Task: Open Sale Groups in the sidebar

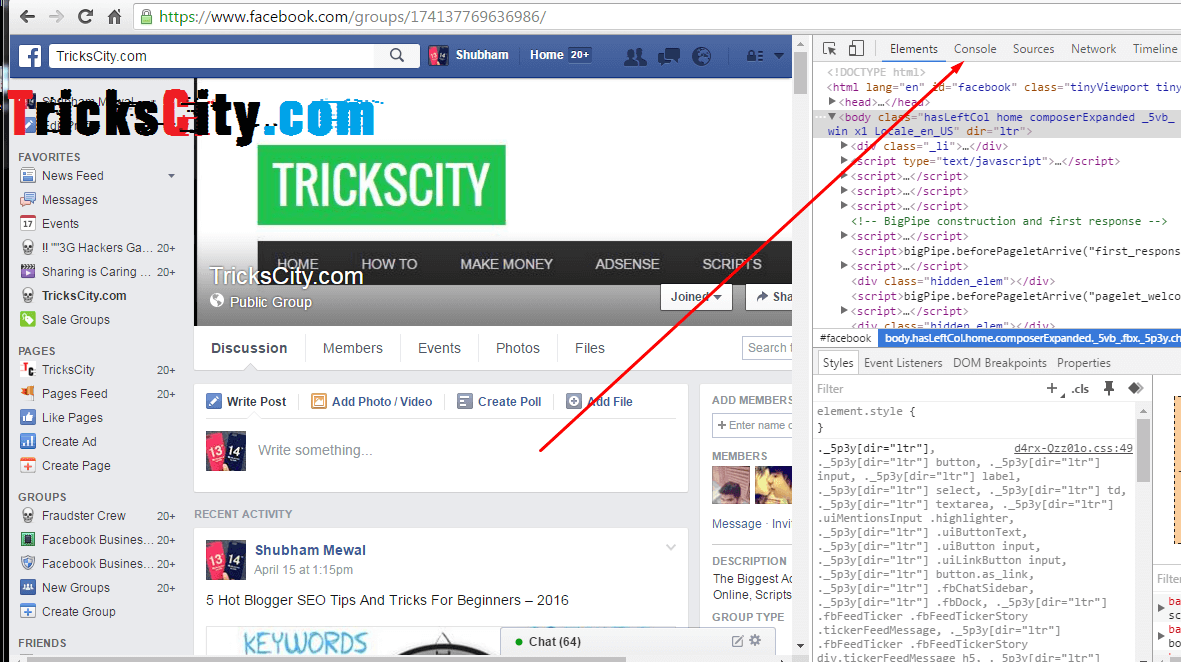Action: tap(75, 319)
